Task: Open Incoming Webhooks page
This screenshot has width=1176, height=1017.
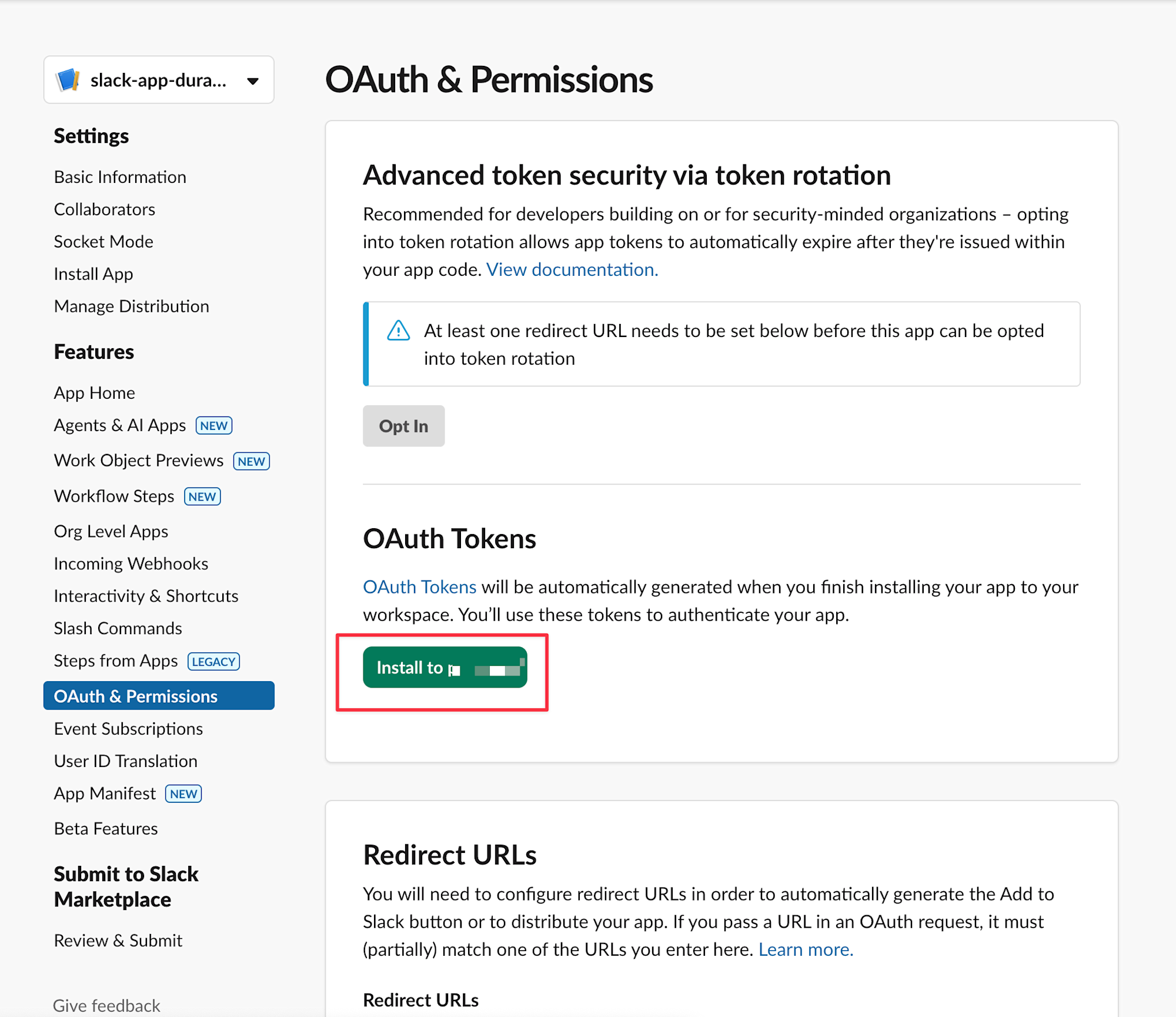Action: [x=131, y=564]
